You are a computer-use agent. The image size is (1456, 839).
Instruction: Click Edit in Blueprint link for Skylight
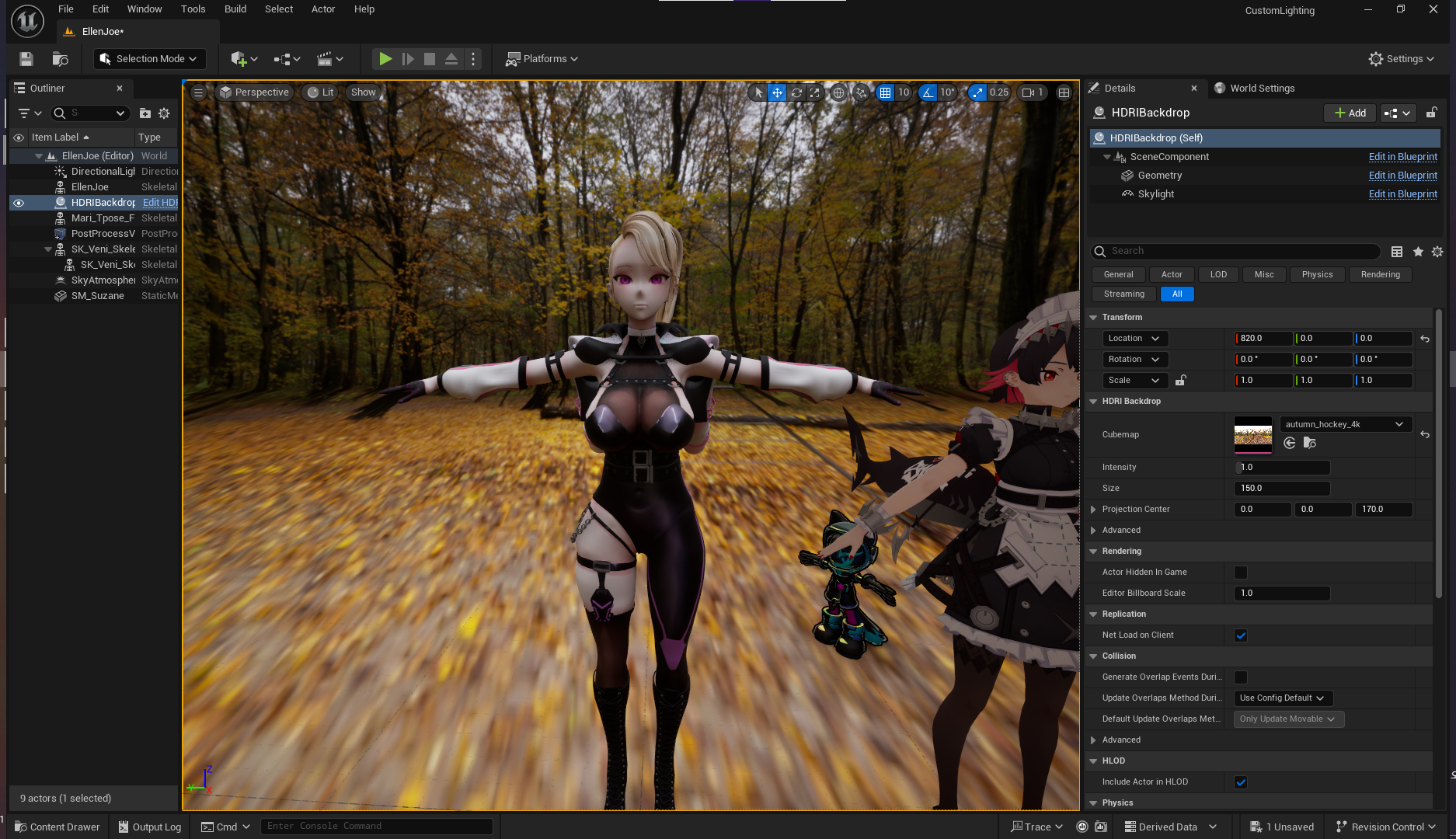point(1402,194)
